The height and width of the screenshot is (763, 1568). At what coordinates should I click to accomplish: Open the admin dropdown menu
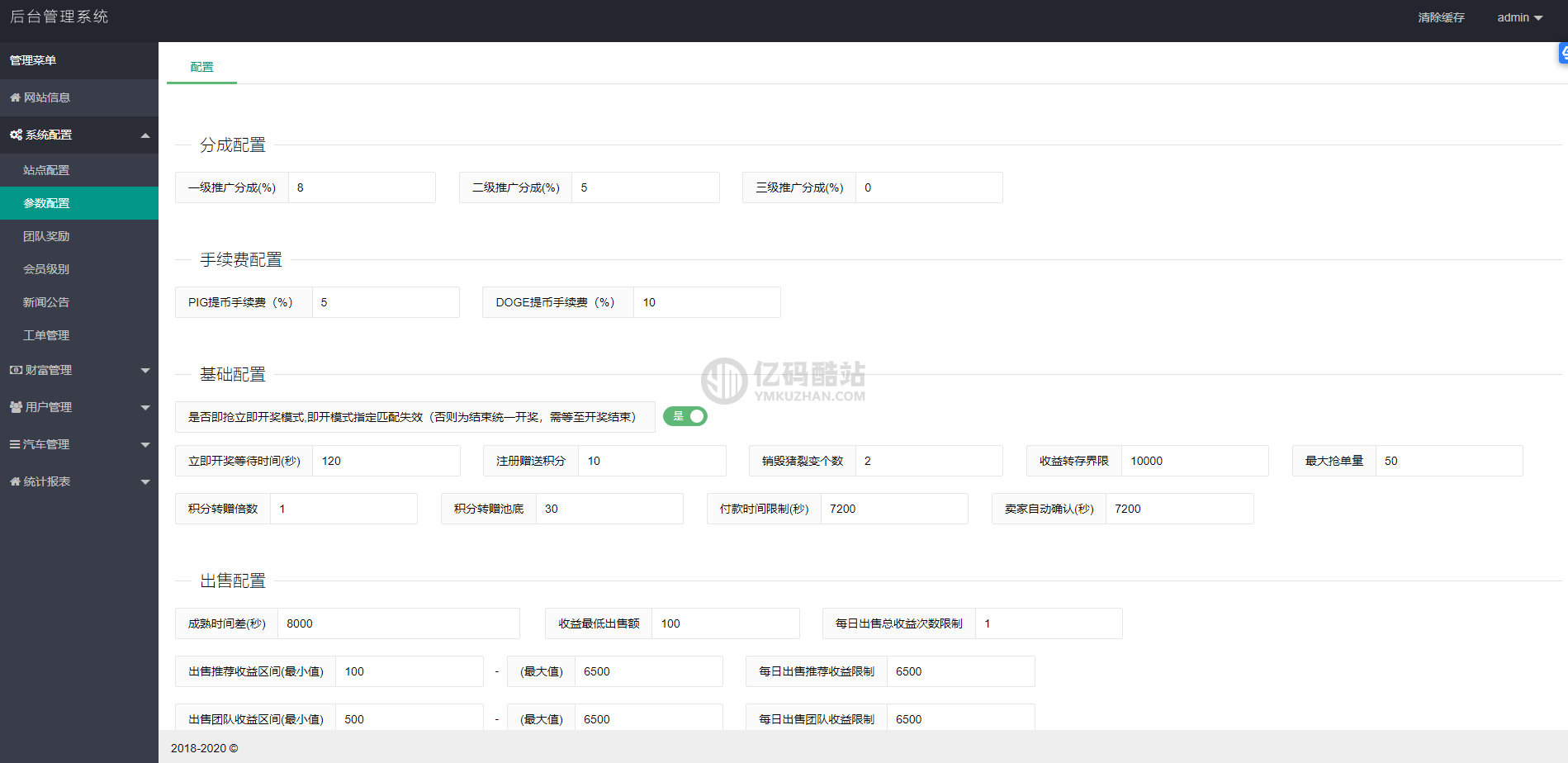pos(1520,17)
